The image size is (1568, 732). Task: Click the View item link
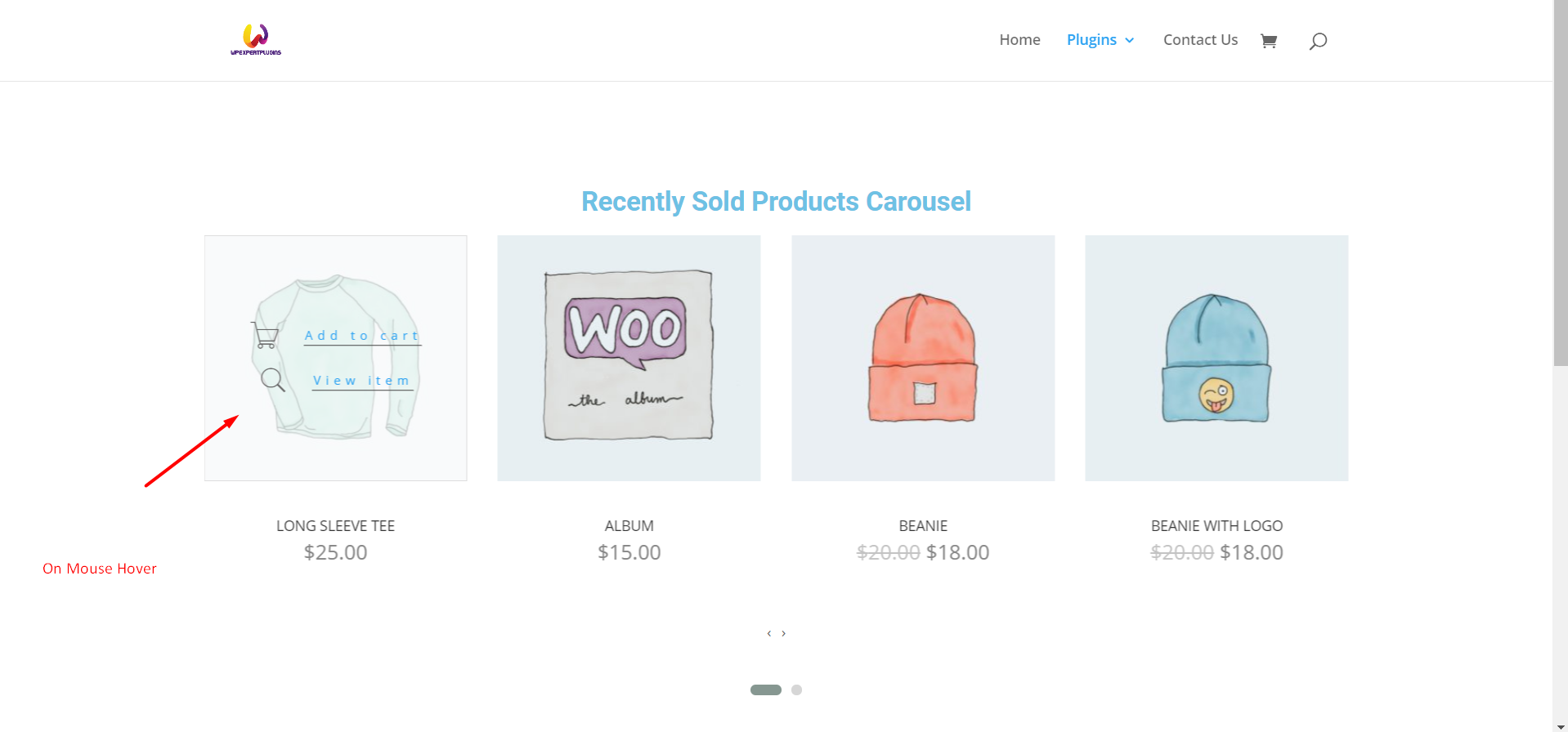[361, 381]
